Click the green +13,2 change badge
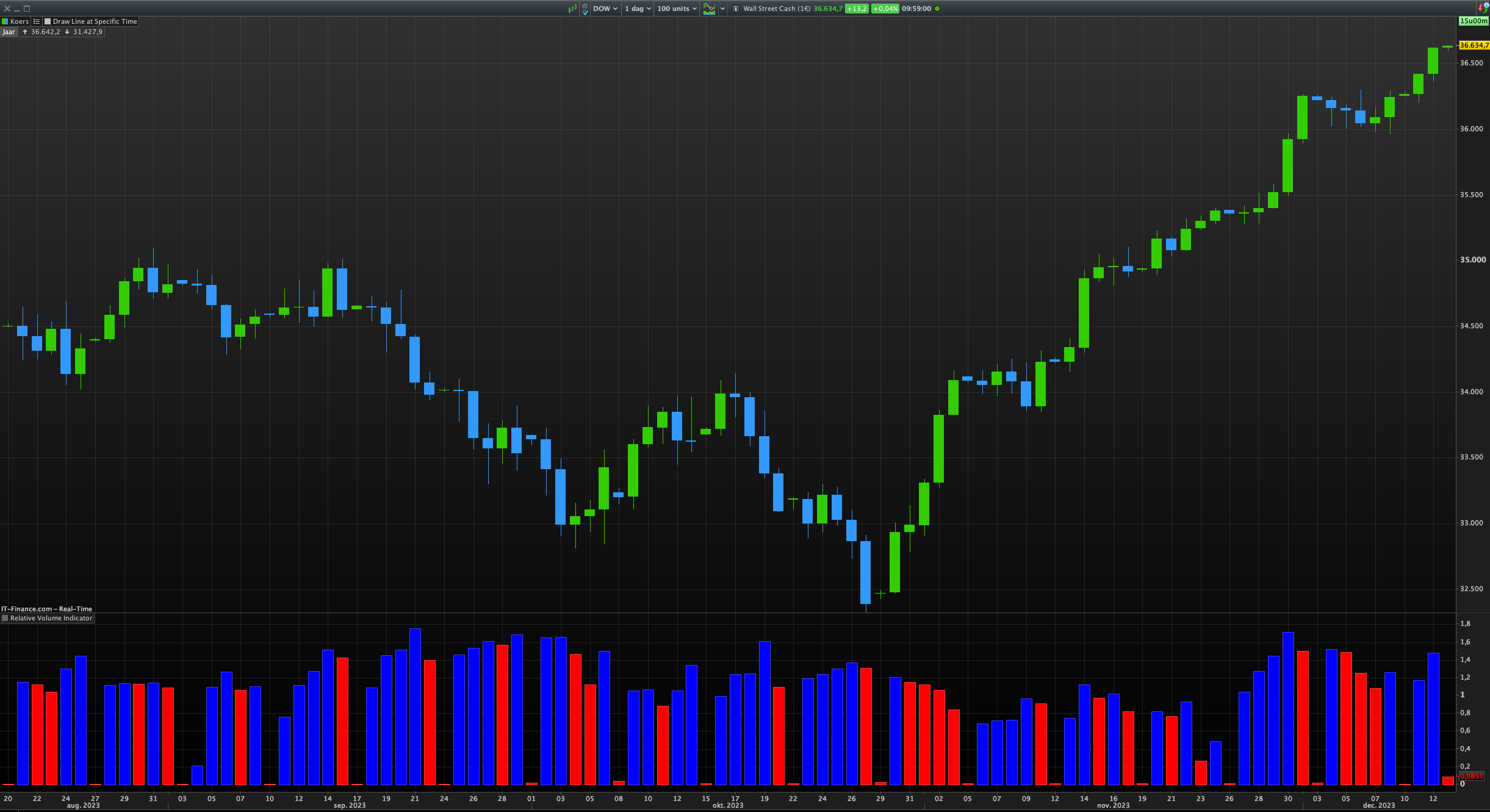 click(857, 9)
